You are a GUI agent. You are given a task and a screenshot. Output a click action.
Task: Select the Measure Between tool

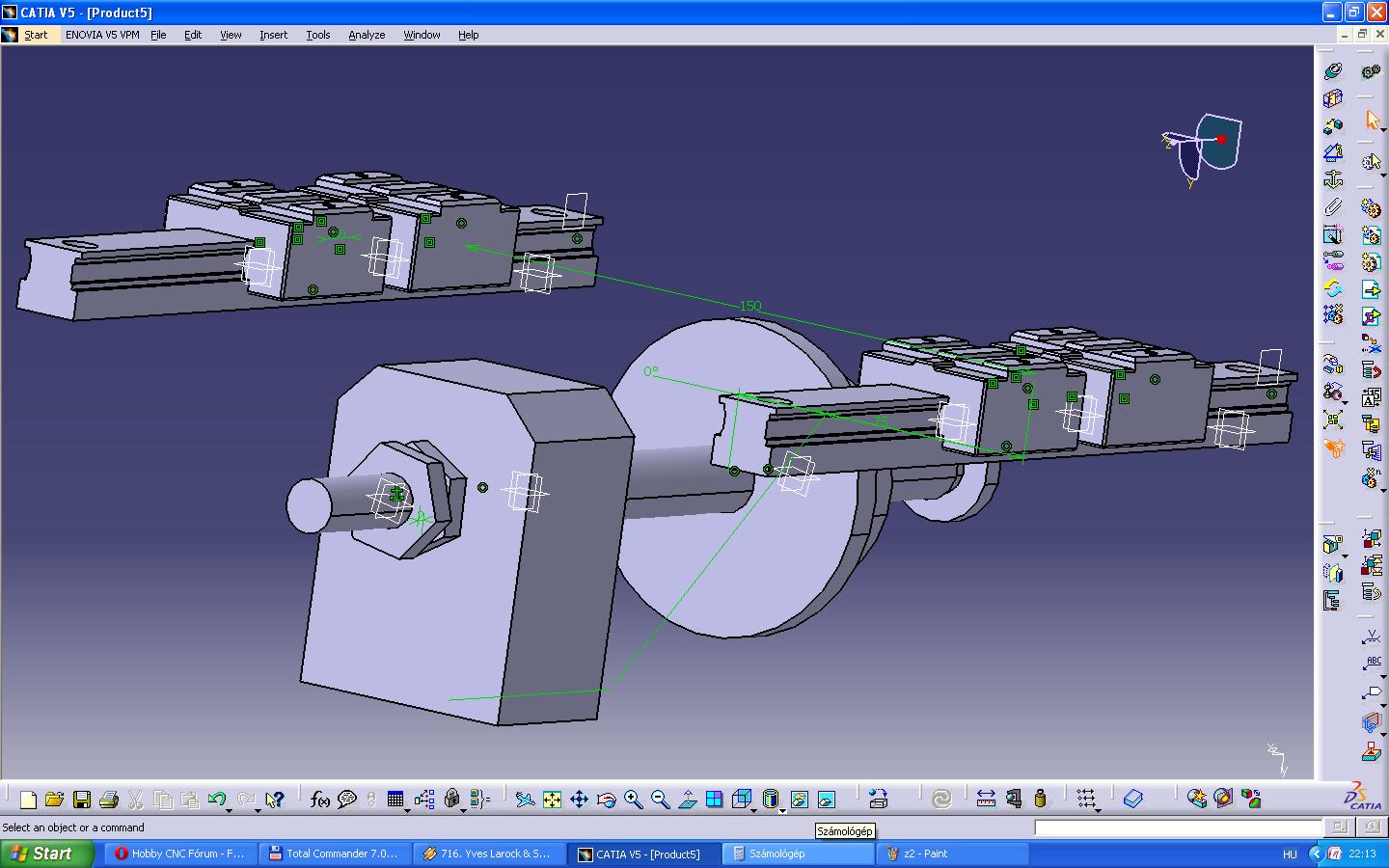coord(986,800)
